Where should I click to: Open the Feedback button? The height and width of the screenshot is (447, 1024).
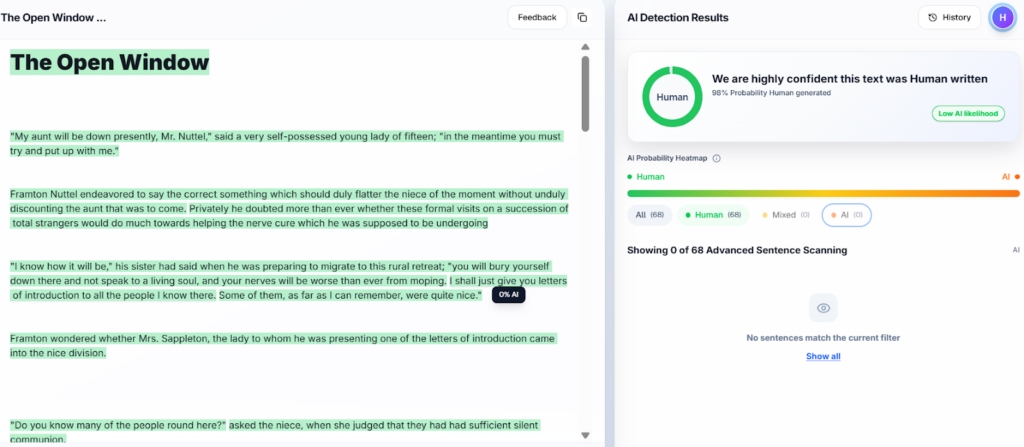point(537,18)
